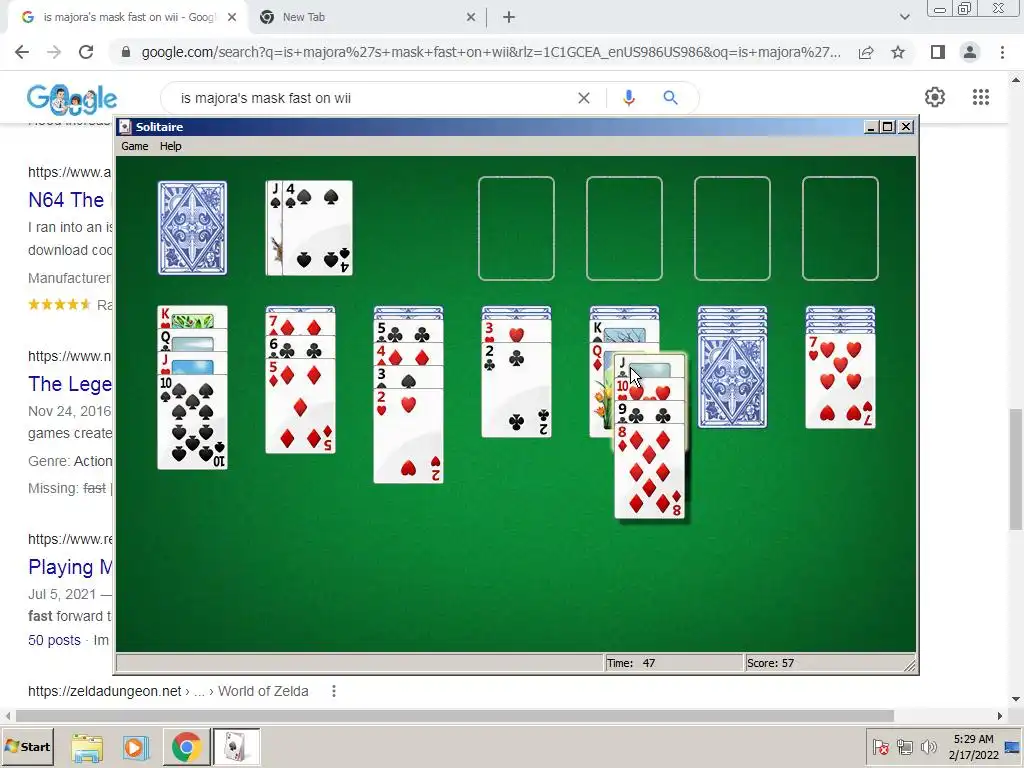Click the Score: 57 status text
Viewport: 1024px width, 768px height.
771,663
